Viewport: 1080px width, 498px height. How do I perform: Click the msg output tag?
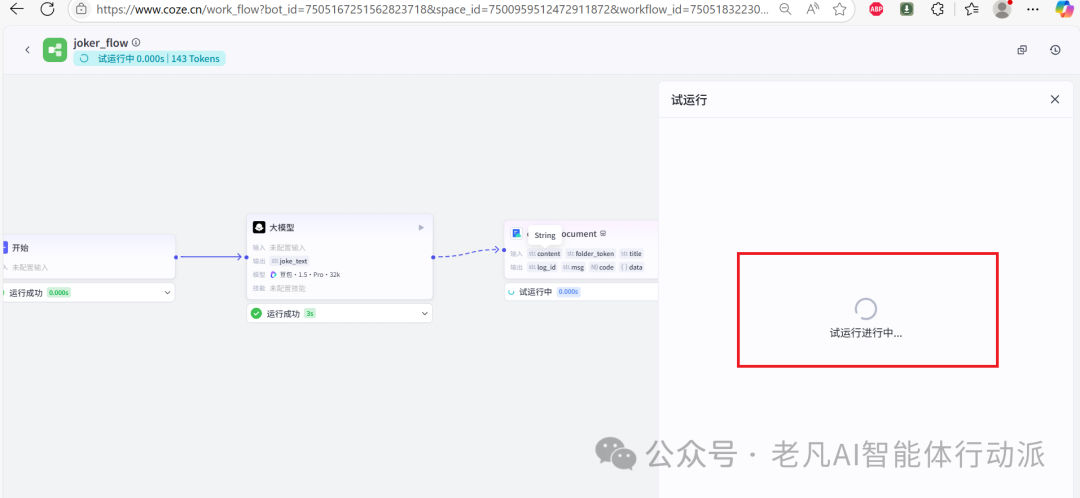(573, 267)
